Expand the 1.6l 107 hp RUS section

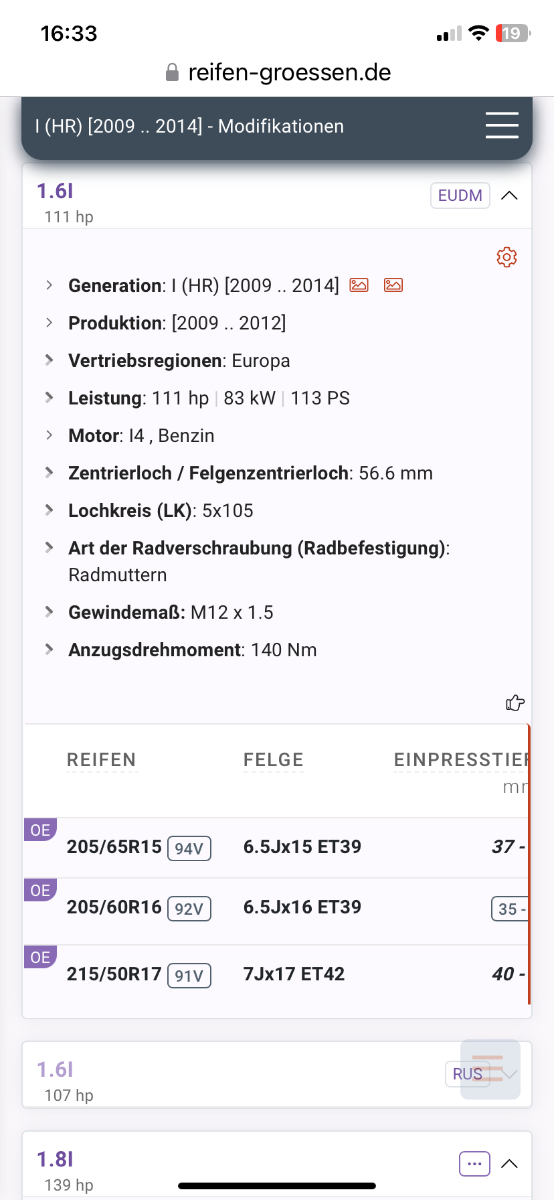pyautogui.click(x=509, y=1074)
